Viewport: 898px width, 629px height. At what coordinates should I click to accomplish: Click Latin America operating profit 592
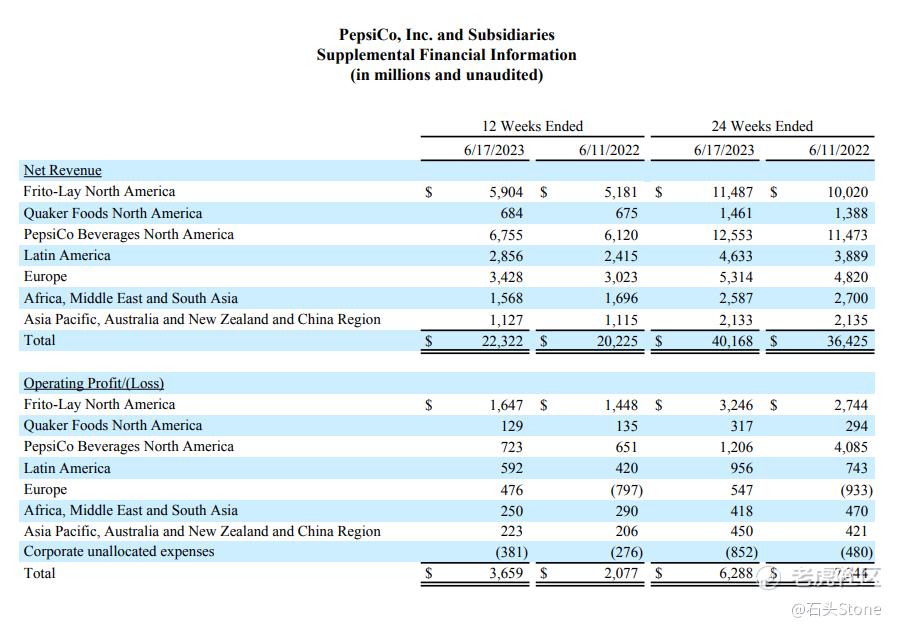tap(512, 469)
